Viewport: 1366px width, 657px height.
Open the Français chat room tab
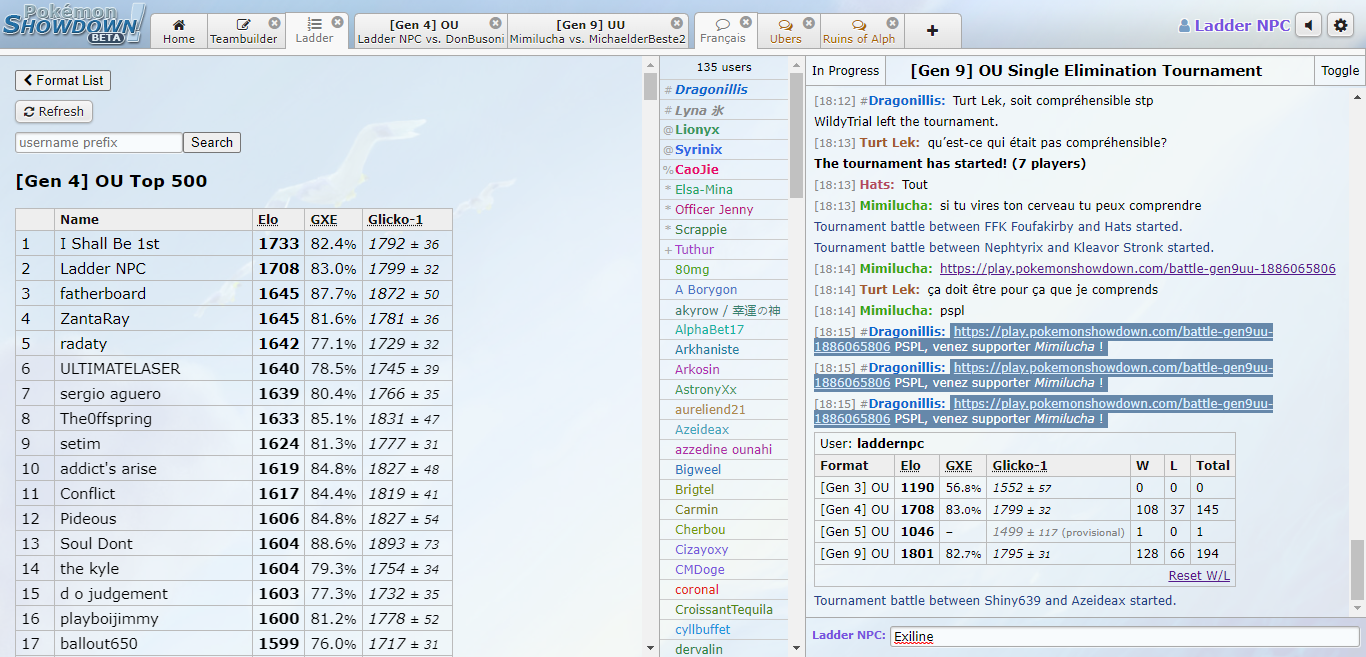[723, 31]
